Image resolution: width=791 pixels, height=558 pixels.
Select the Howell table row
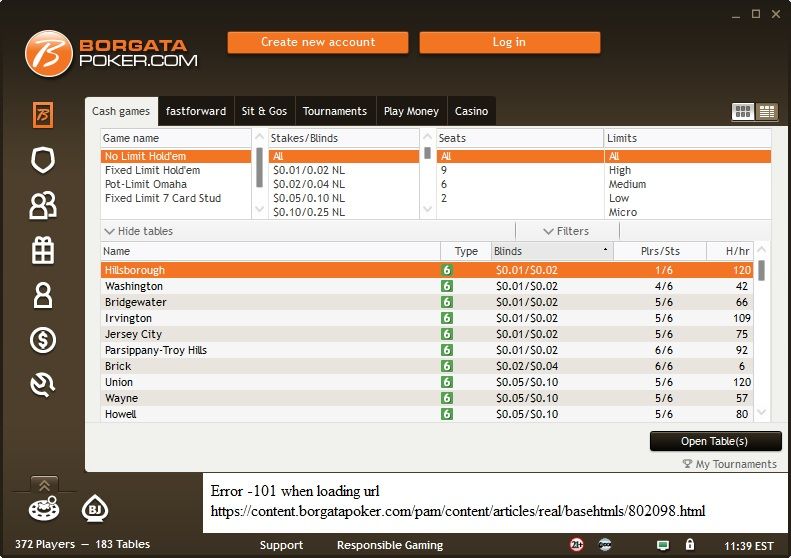pos(427,414)
